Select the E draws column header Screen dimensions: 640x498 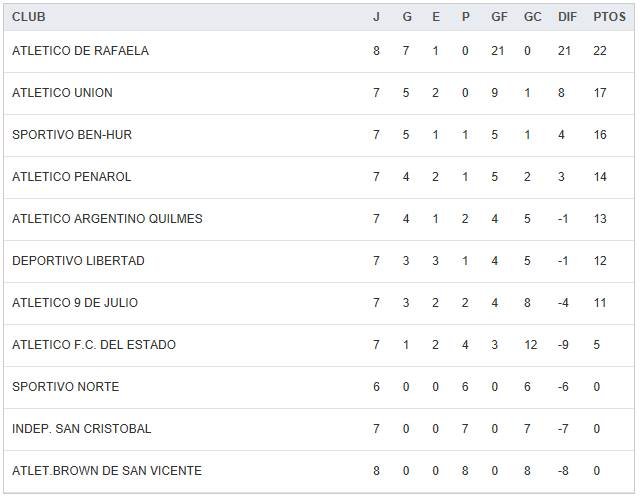(436, 17)
